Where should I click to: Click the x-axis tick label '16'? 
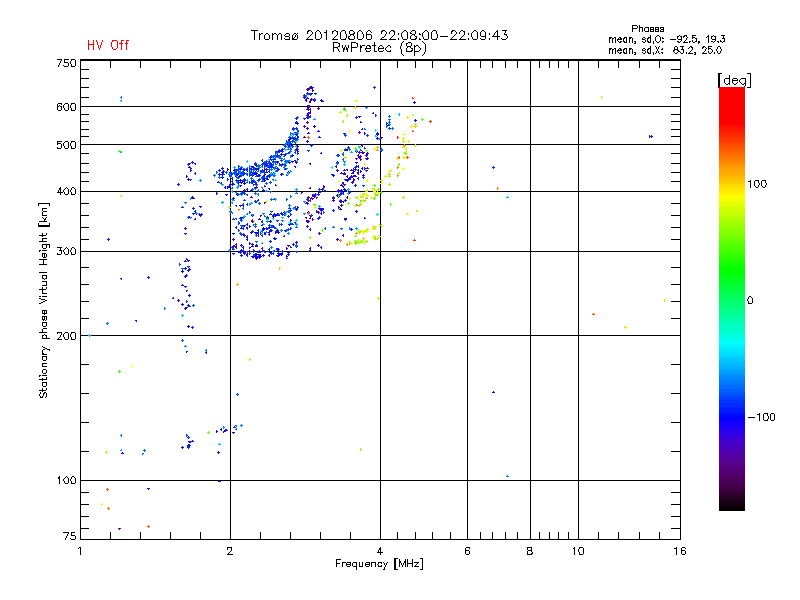[x=680, y=551]
